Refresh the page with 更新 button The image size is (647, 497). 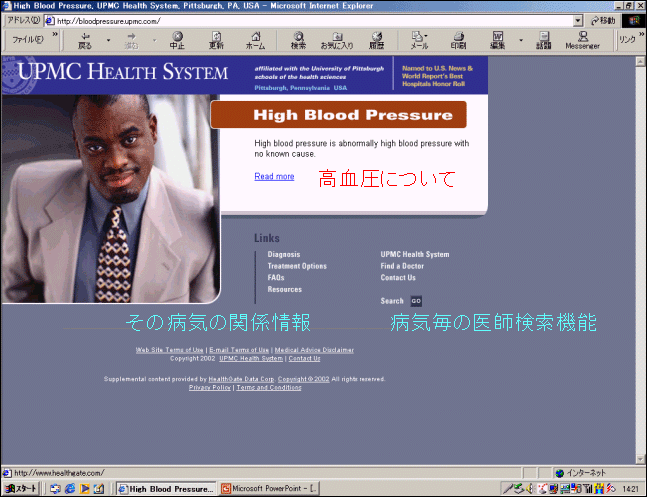[216, 40]
